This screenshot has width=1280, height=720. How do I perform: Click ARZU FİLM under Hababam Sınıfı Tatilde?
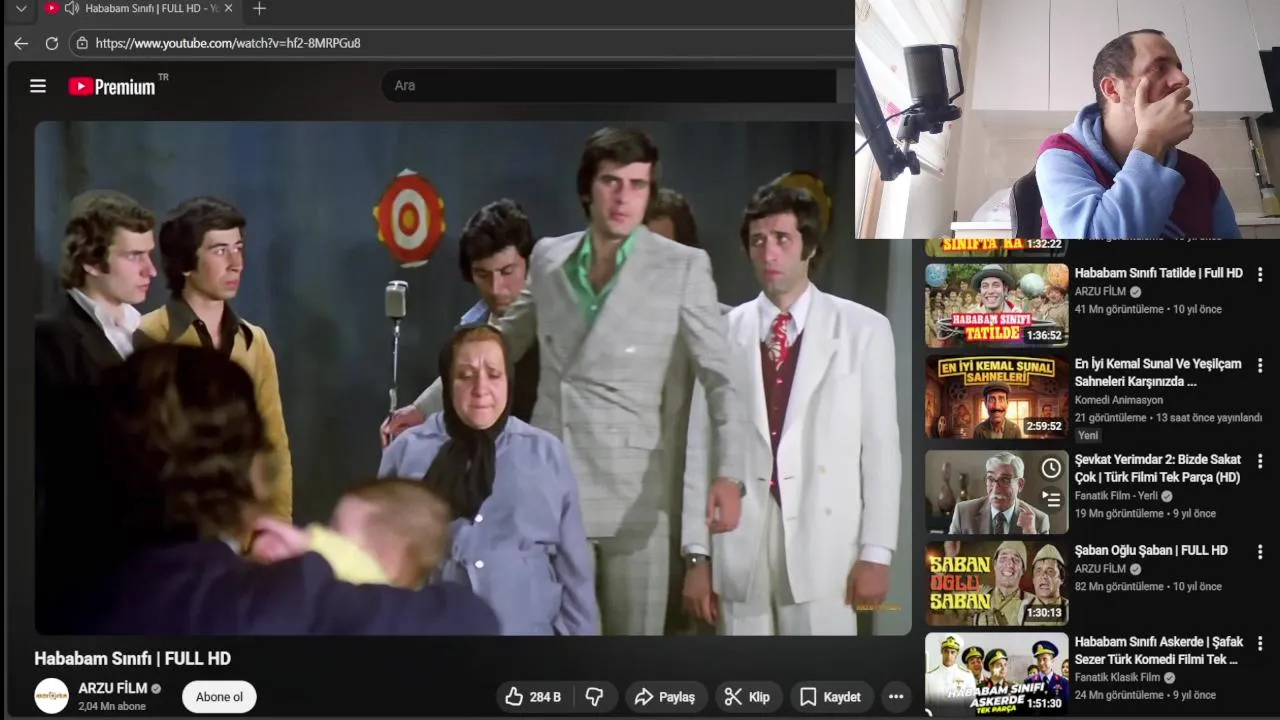[1100, 292]
